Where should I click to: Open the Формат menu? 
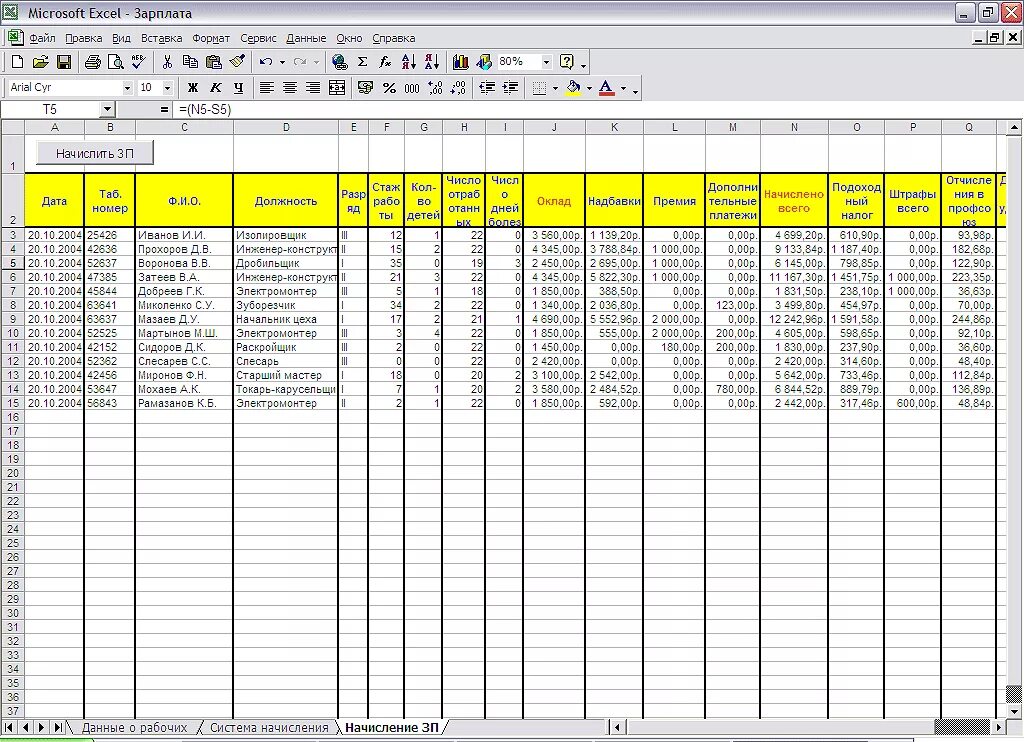coord(211,39)
